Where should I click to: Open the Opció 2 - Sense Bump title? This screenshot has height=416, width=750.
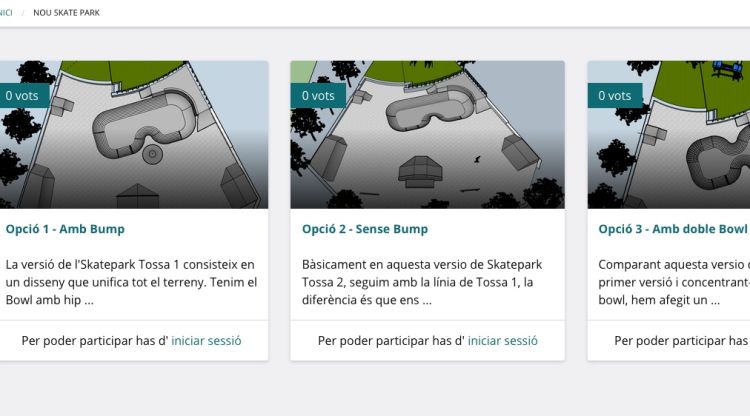[365, 229]
